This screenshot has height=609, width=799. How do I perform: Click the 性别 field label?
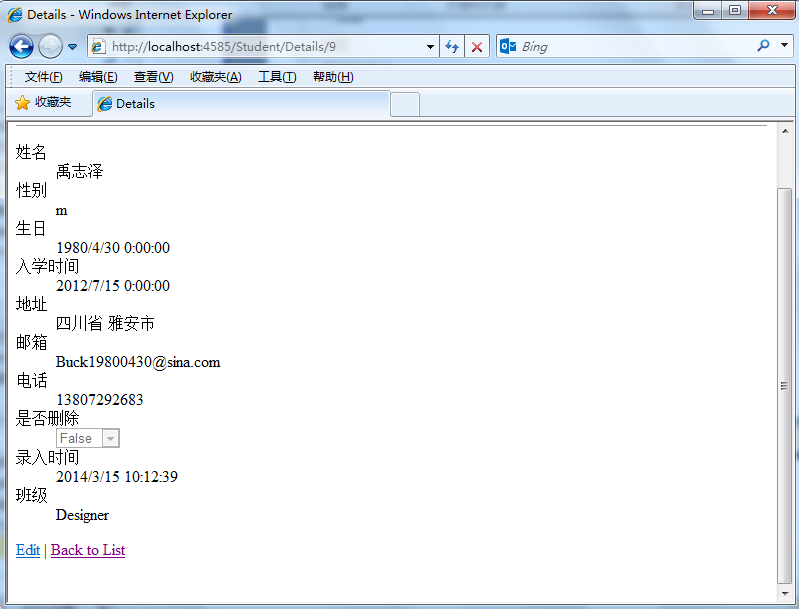pyautogui.click(x=31, y=190)
